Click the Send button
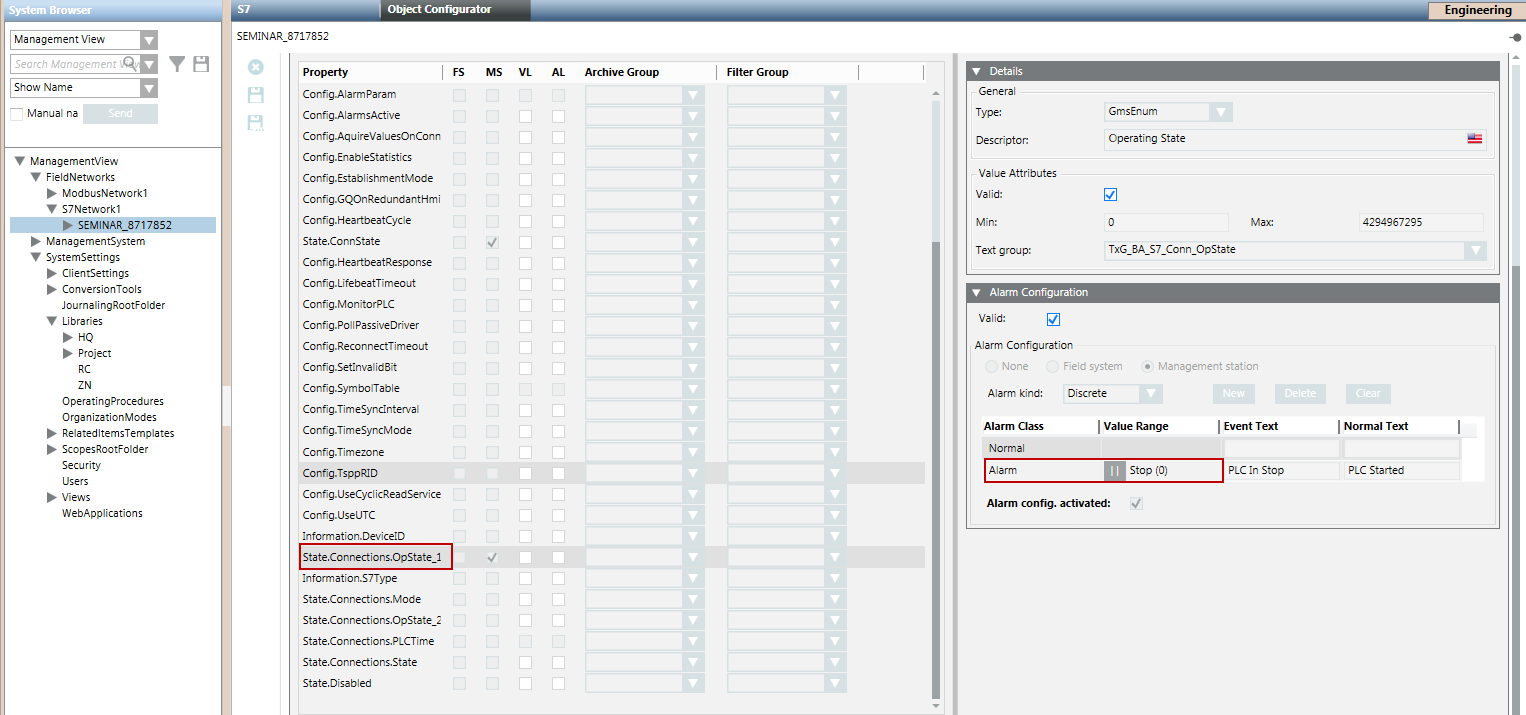 click(x=120, y=114)
